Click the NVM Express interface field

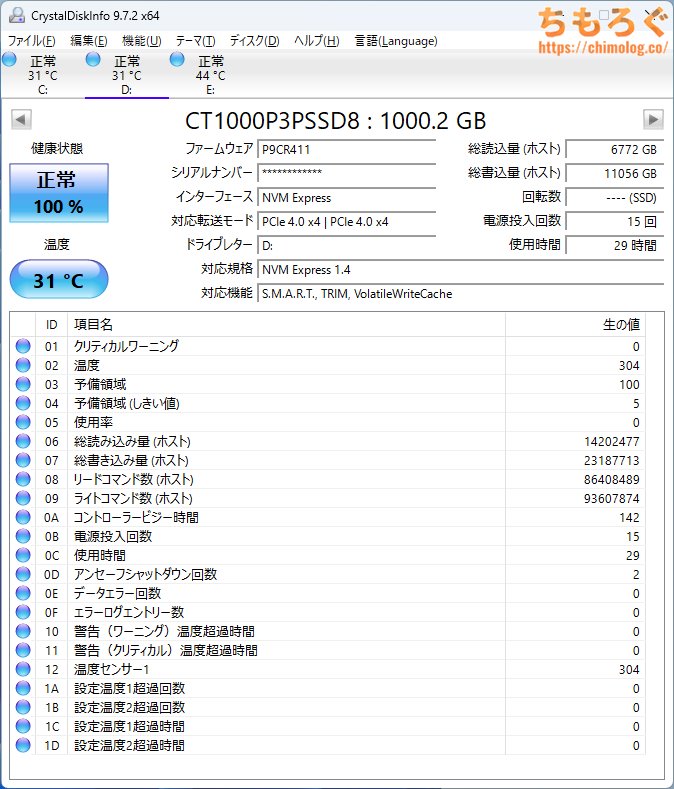(346, 198)
